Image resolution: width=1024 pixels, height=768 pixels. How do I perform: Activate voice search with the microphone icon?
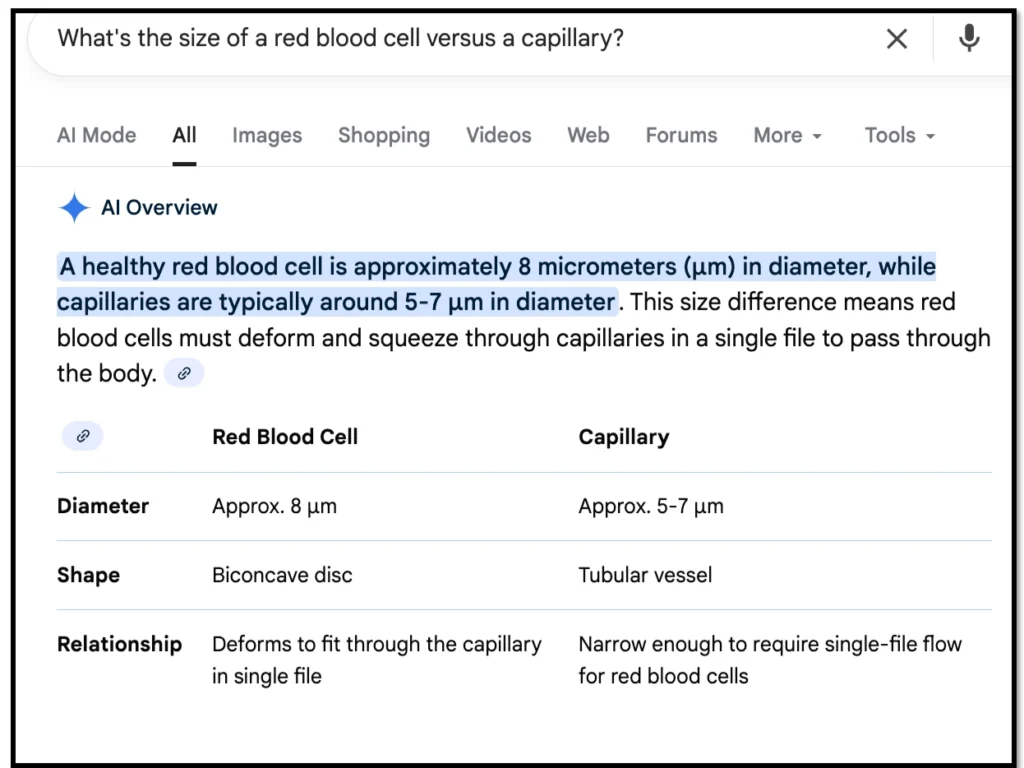(968, 38)
